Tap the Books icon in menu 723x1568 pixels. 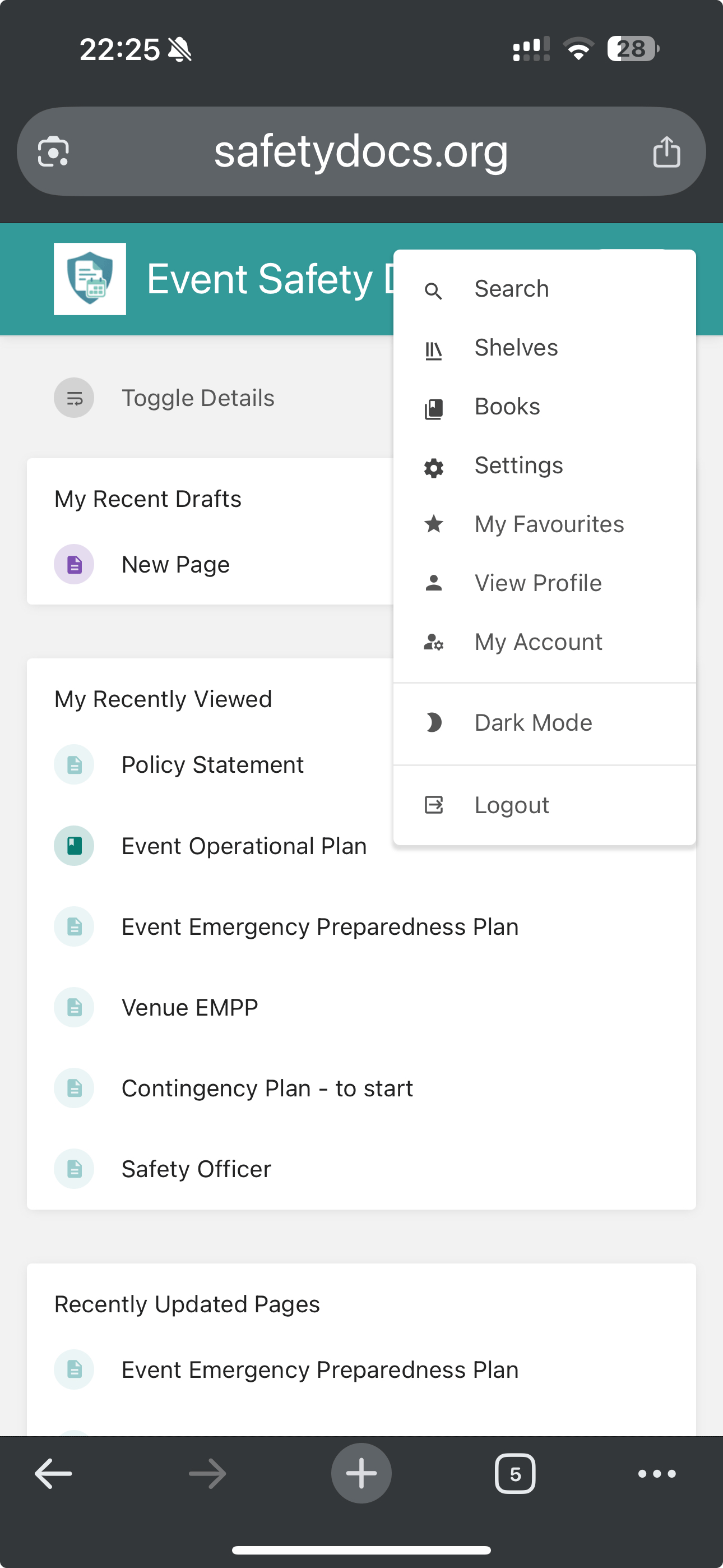[x=433, y=408]
